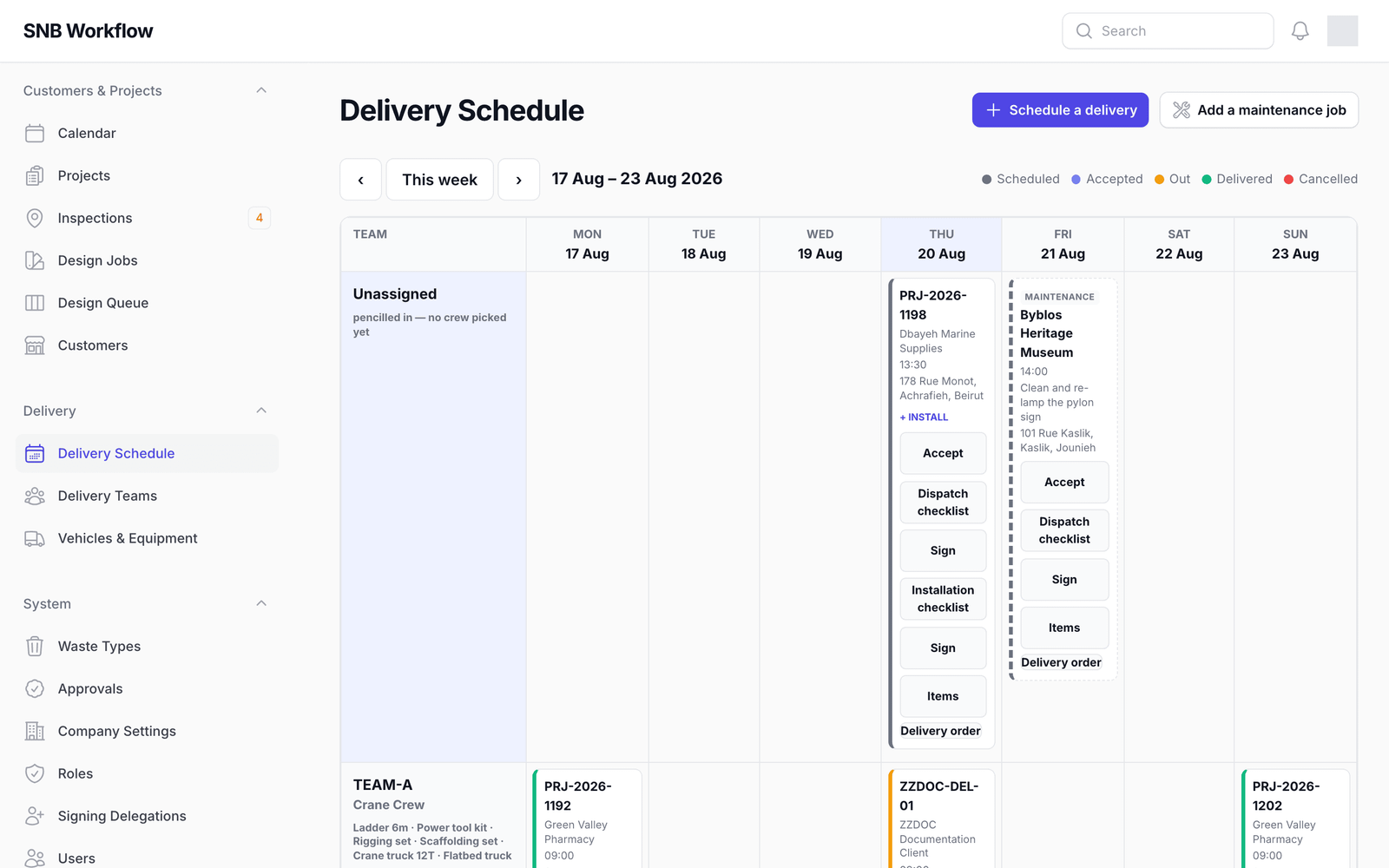The height and width of the screenshot is (868, 1389).
Task: Go to the next week arrow
Action: 519,180
